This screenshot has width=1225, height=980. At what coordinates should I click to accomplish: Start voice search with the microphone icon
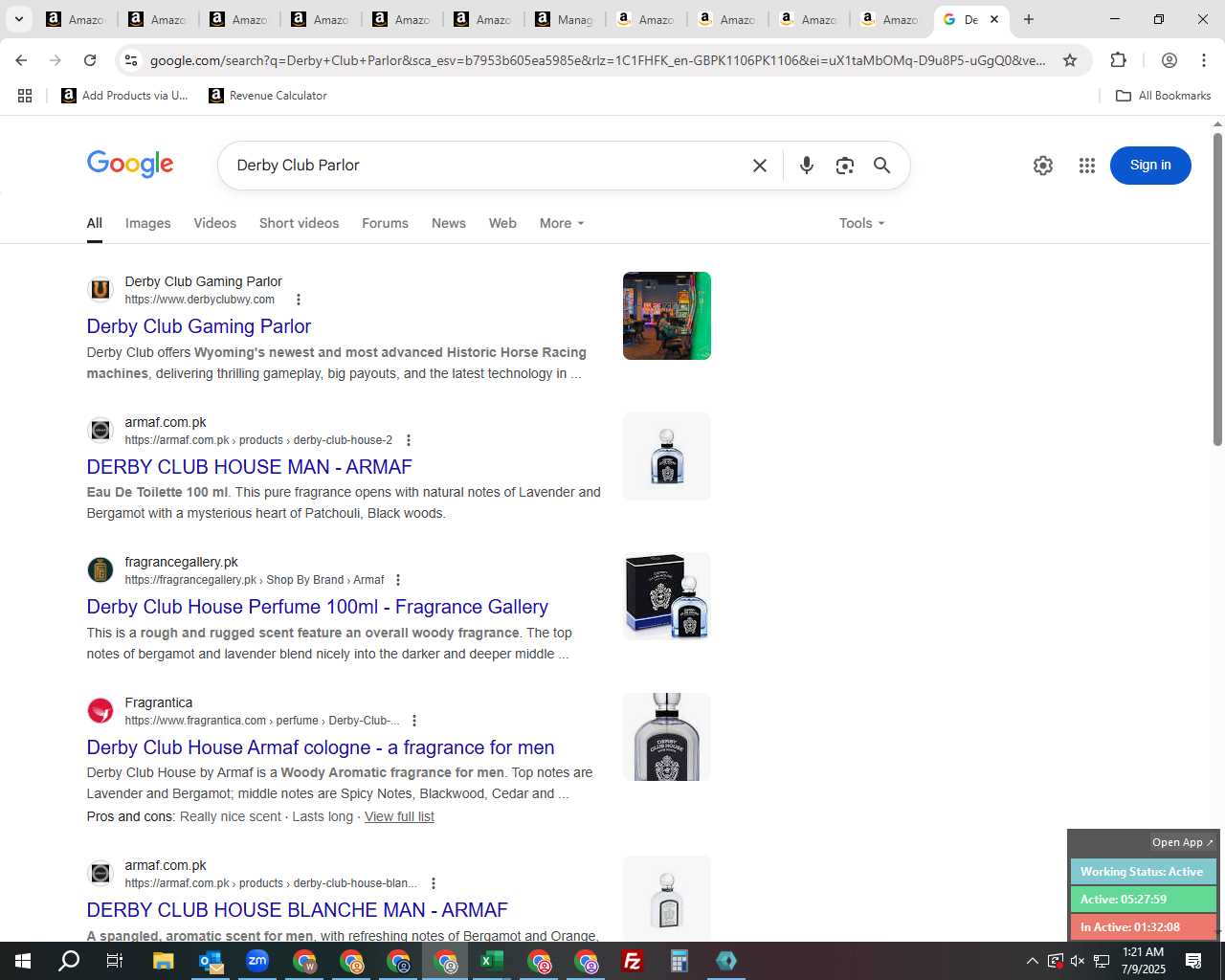[807, 166]
